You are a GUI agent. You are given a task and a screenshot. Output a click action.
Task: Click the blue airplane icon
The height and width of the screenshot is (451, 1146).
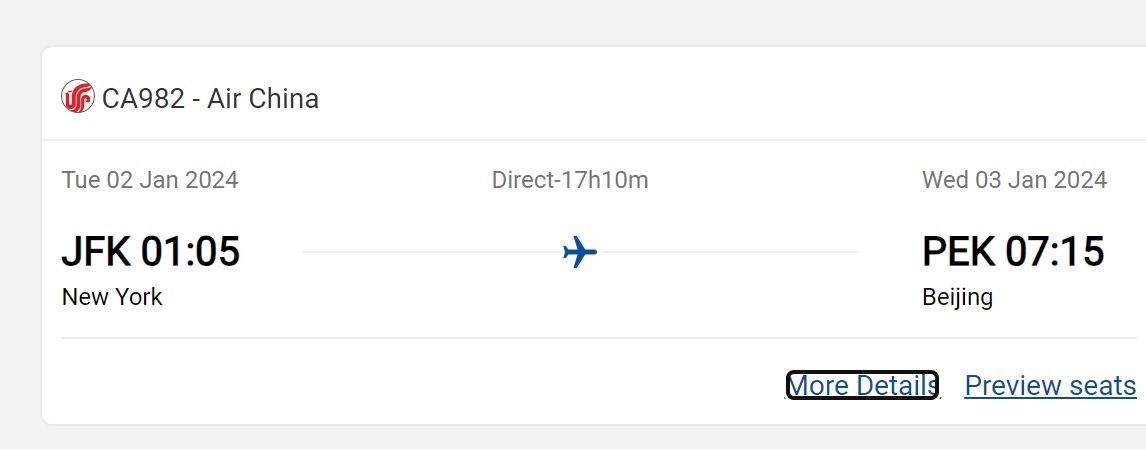click(580, 252)
